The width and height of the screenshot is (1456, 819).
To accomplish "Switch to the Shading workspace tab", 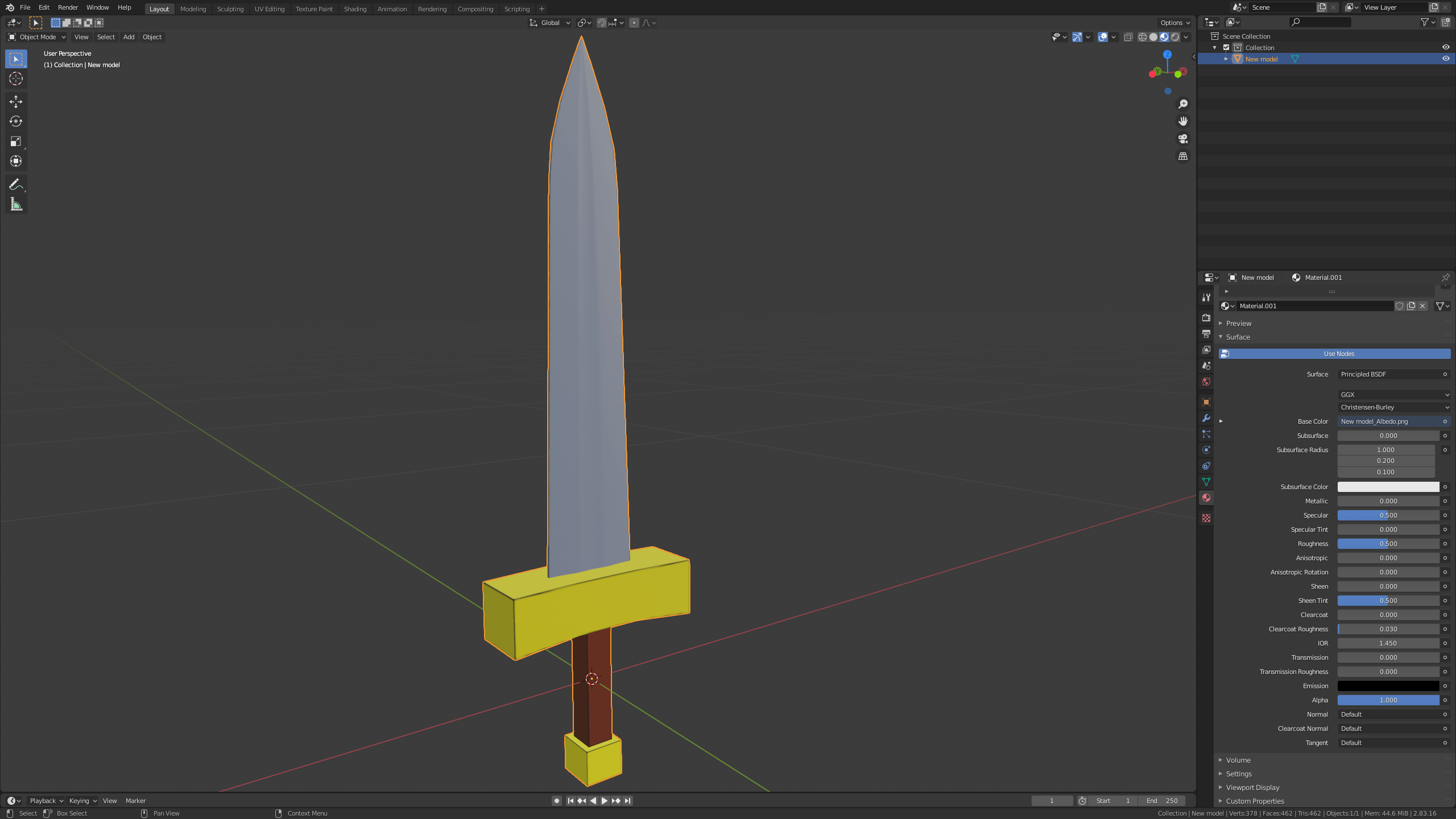I will point(355,9).
